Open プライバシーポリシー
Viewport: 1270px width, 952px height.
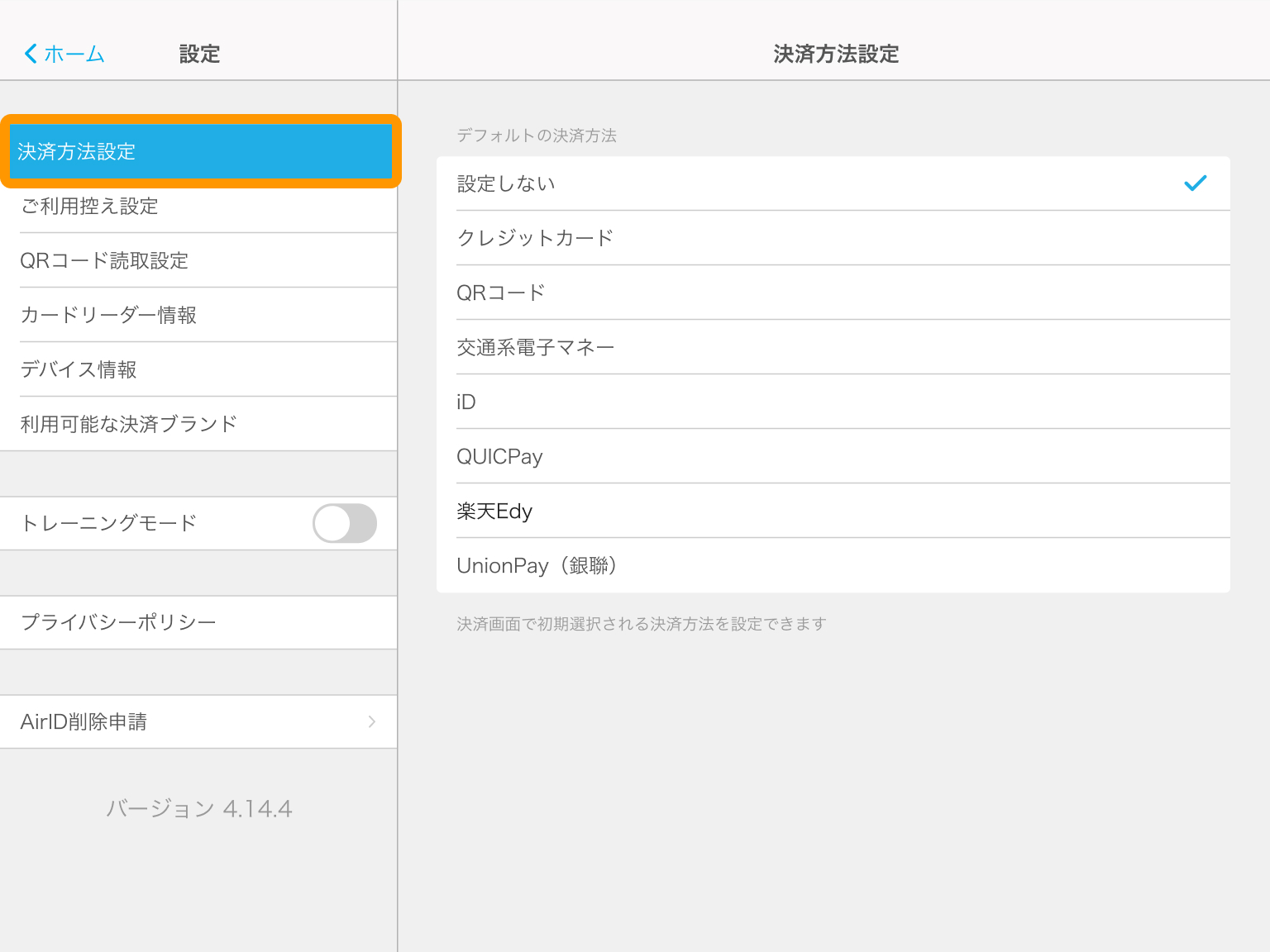coord(198,622)
